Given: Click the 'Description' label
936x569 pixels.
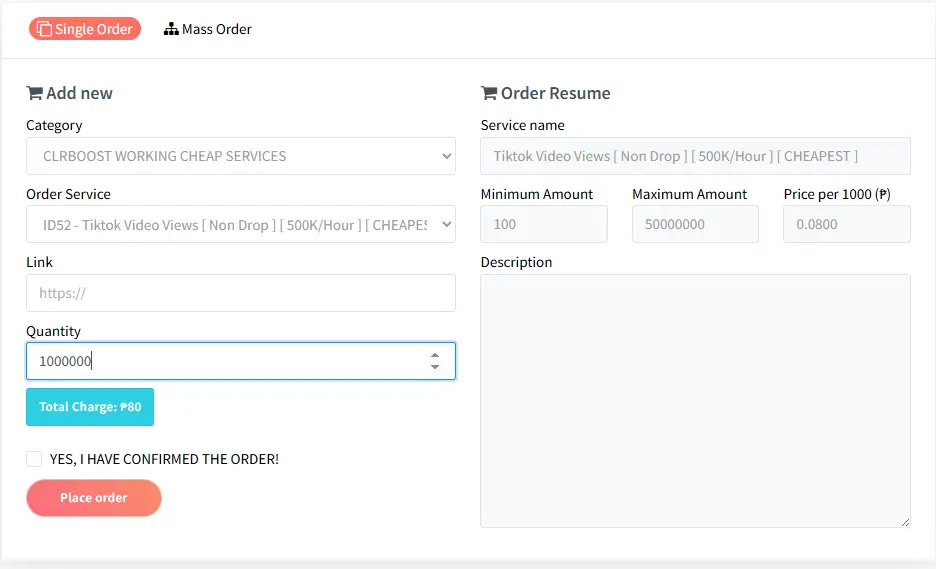Looking at the screenshot, I should pyautogui.click(x=516, y=262).
